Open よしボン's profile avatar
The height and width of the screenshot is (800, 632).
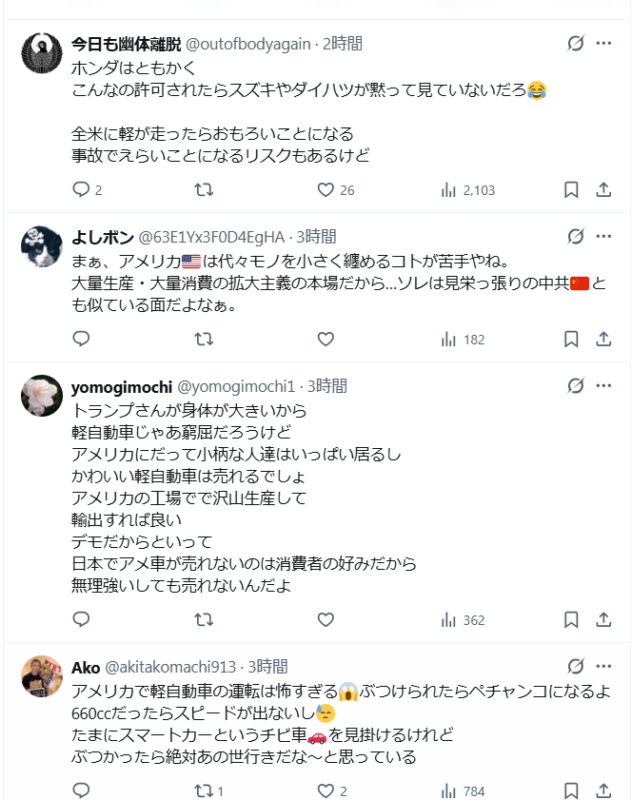click(43, 247)
